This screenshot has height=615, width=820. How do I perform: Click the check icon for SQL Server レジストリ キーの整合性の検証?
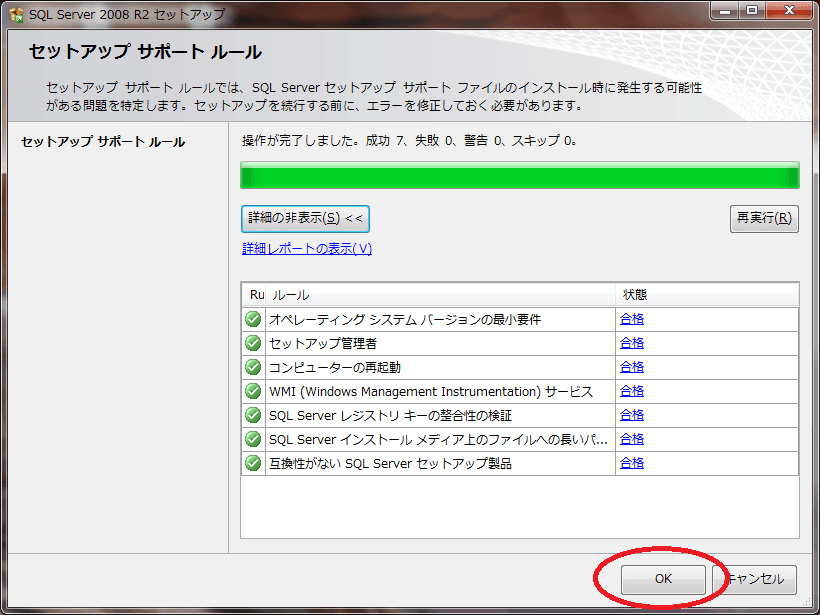[252, 414]
